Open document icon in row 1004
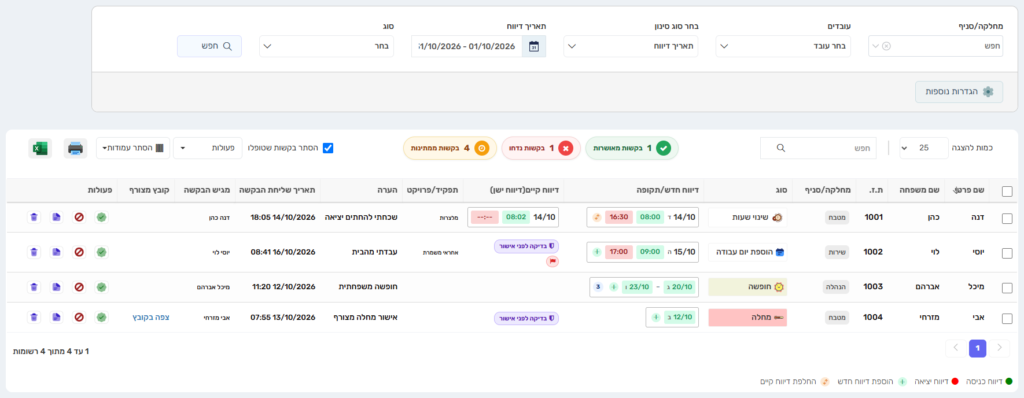The height and width of the screenshot is (398, 1024). tap(56, 317)
